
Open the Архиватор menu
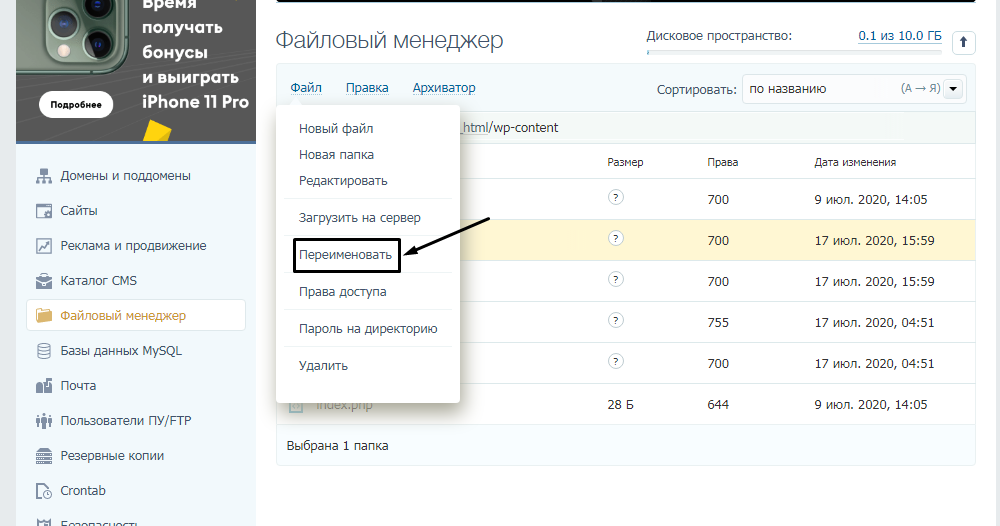(444, 88)
